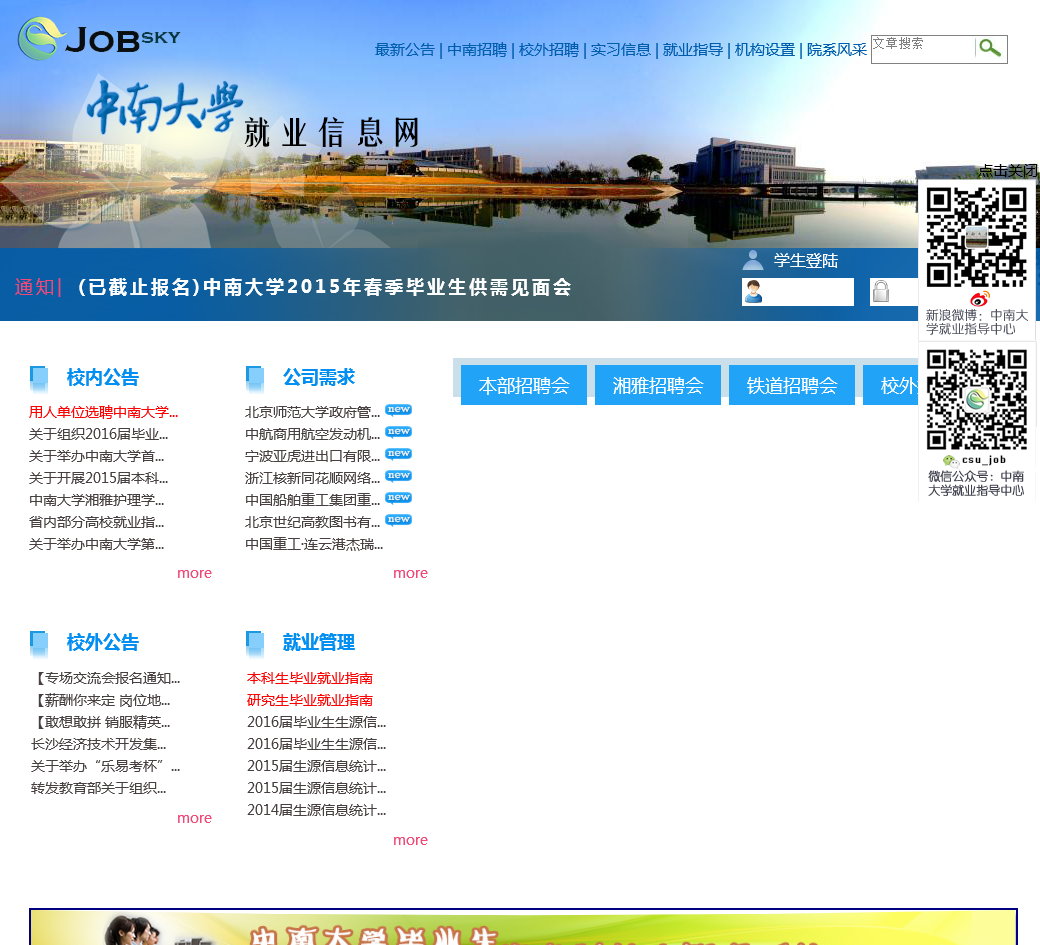This screenshot has height=945, width=1040.
Task: Click new badge next to 中国船舶重工集团重
Action: click(x=399, y=497)
